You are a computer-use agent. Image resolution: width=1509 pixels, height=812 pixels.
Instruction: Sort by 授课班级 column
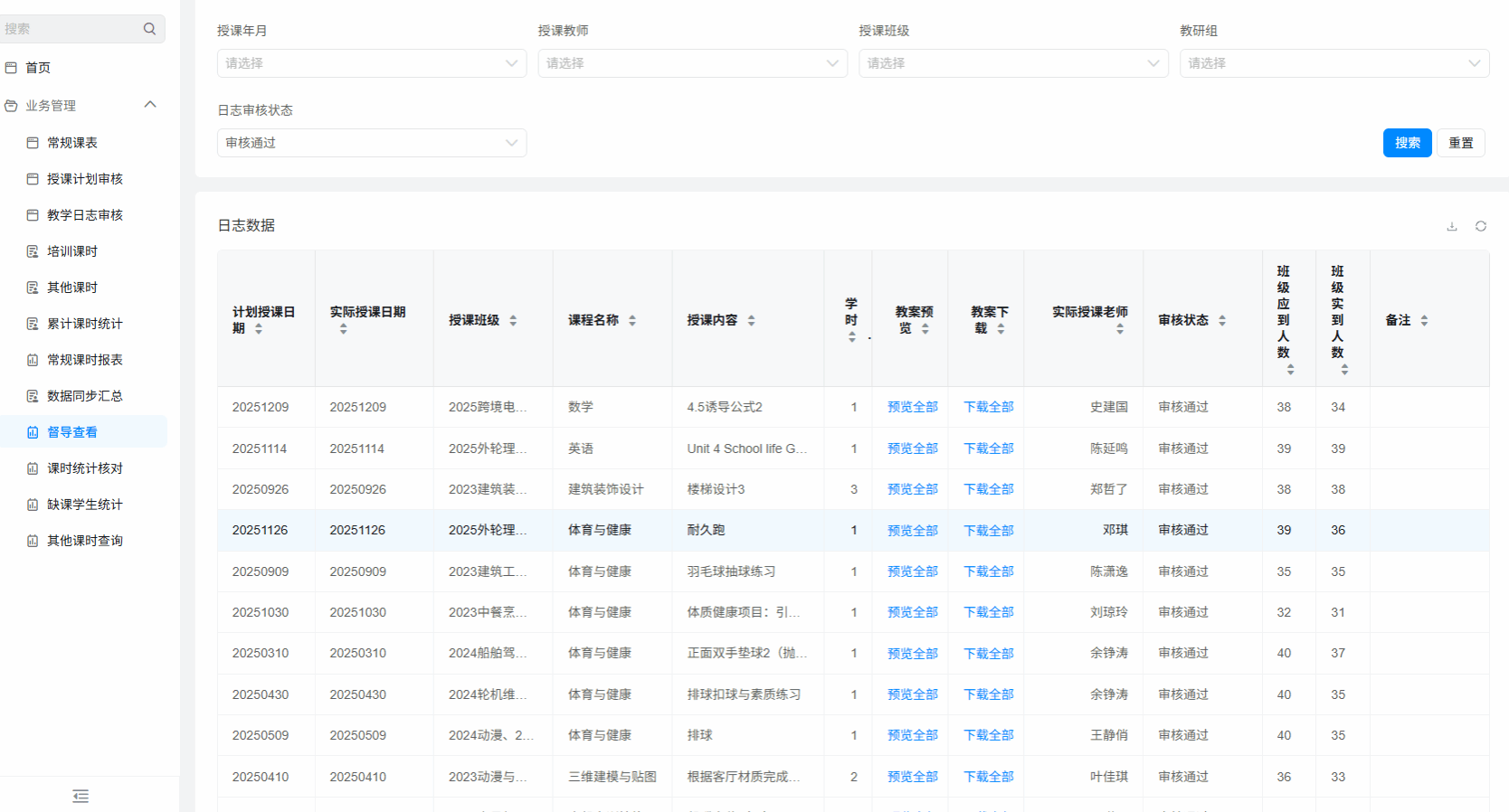click(x=513, y=320)
